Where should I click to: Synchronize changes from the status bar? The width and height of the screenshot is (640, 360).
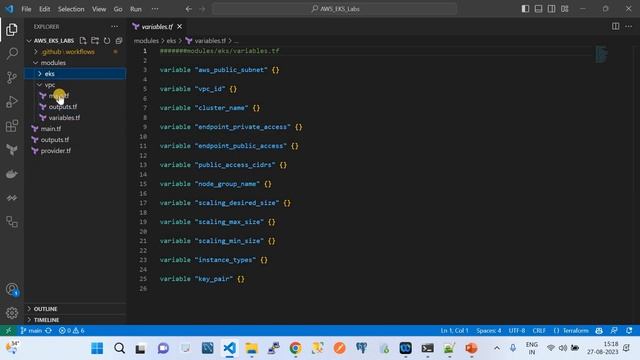click(48, 331)
